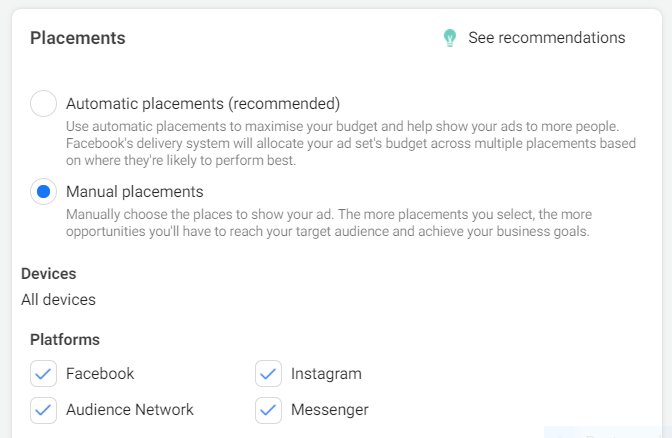Click the Devices section heading
This screenshot has height=438, width=672.
(49, 273)
